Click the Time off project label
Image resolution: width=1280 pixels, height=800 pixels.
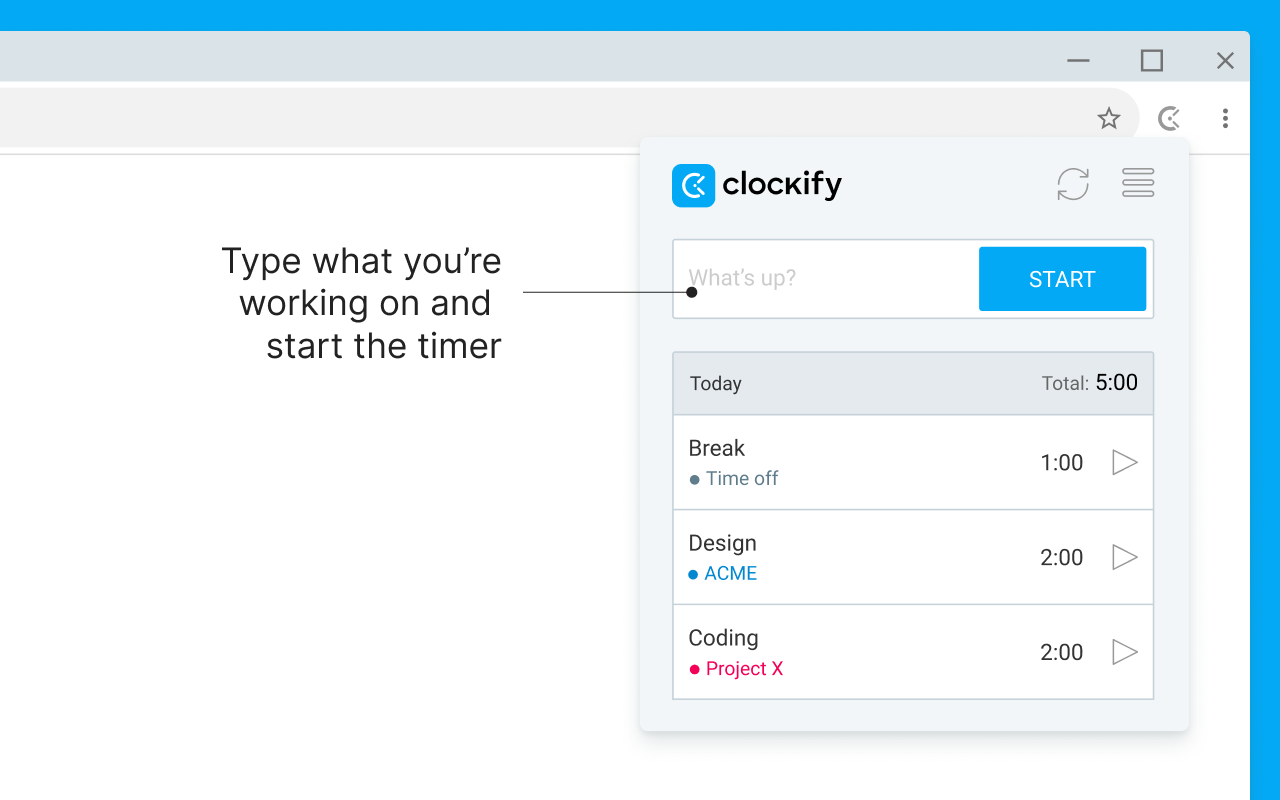click(x=741, y=478)
